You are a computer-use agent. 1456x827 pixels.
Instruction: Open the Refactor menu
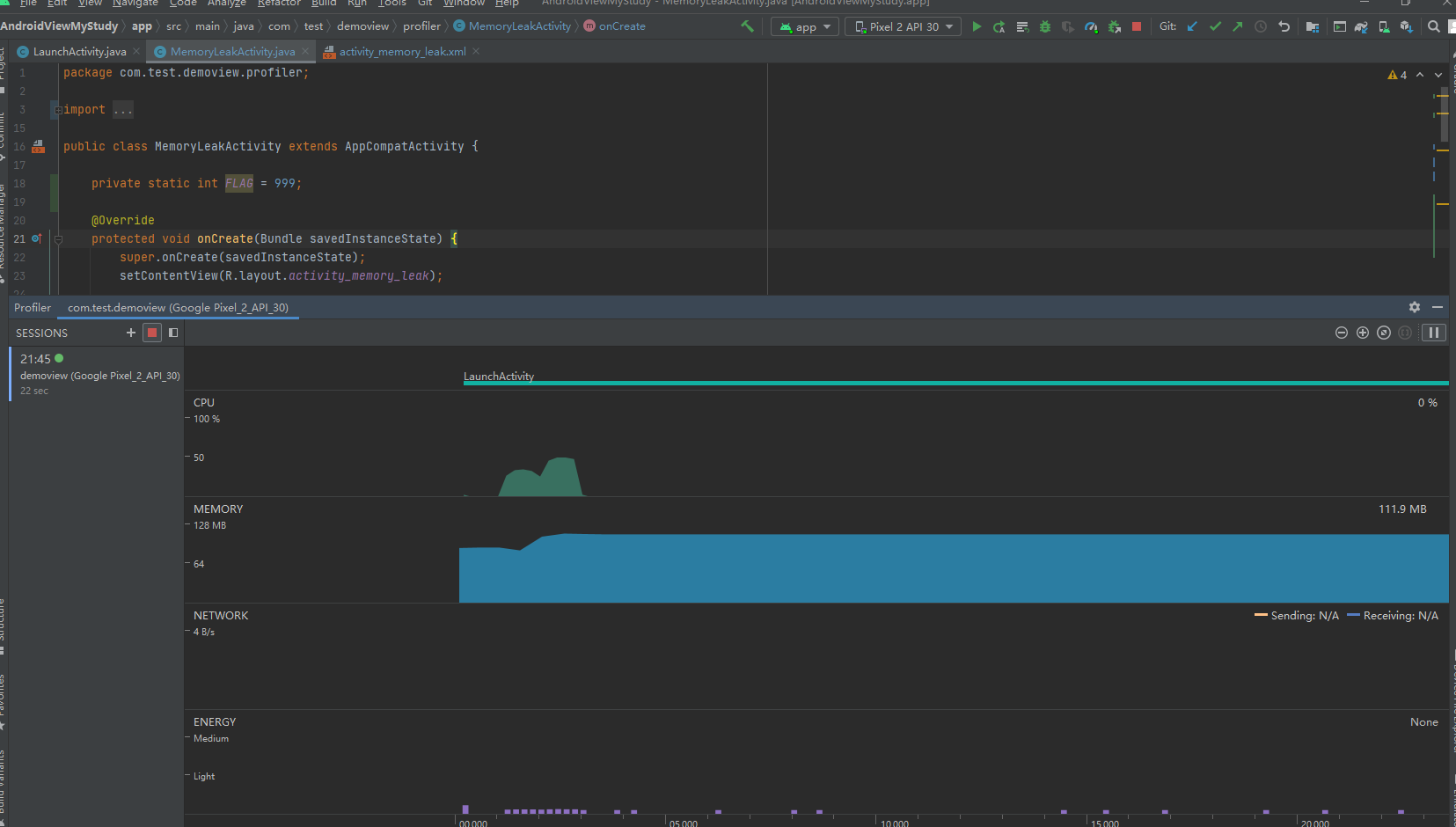pos(279,4)
